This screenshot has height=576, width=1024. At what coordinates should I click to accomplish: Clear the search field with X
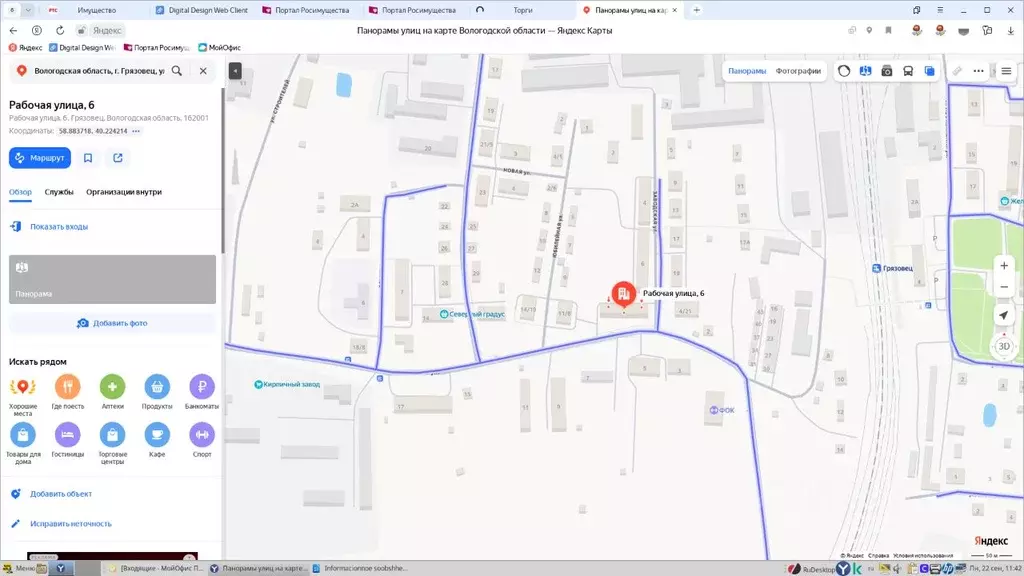(x=203, y=71)
